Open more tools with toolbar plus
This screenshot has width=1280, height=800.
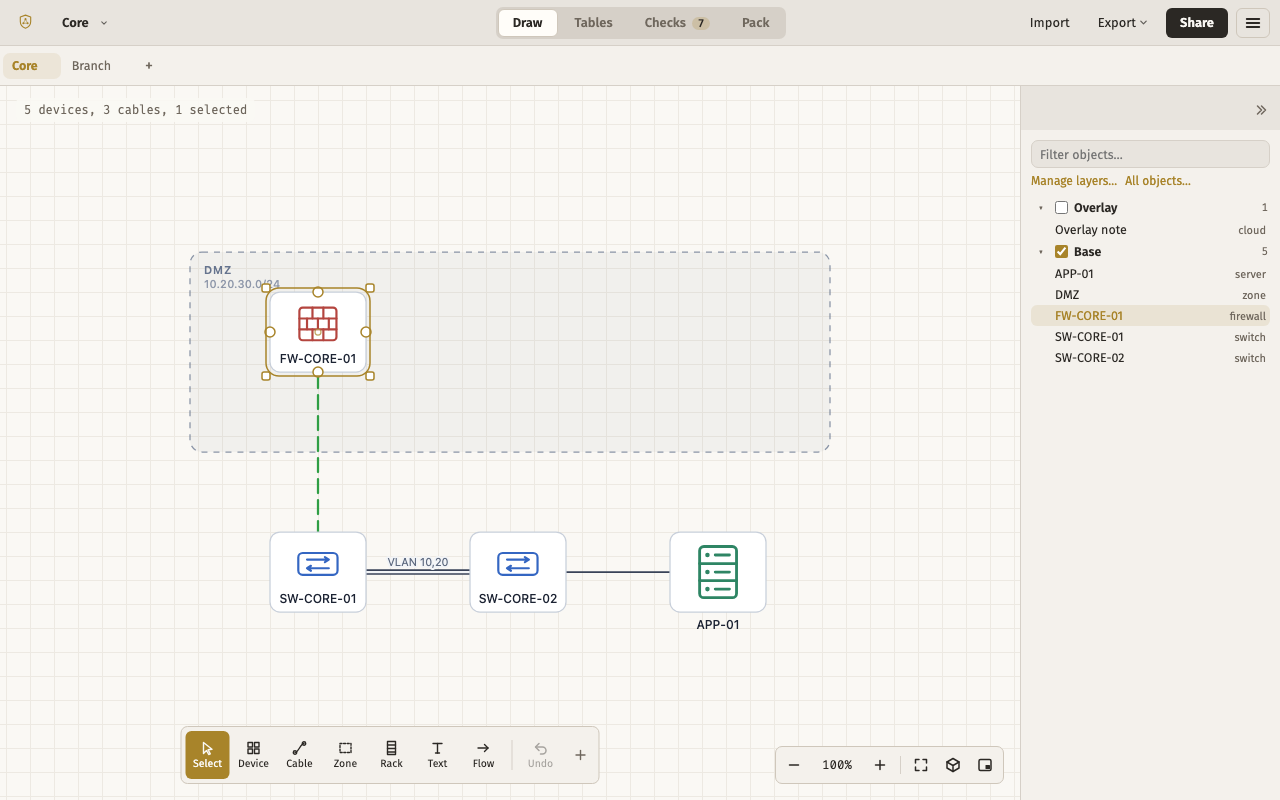click(x=580, y=755)
